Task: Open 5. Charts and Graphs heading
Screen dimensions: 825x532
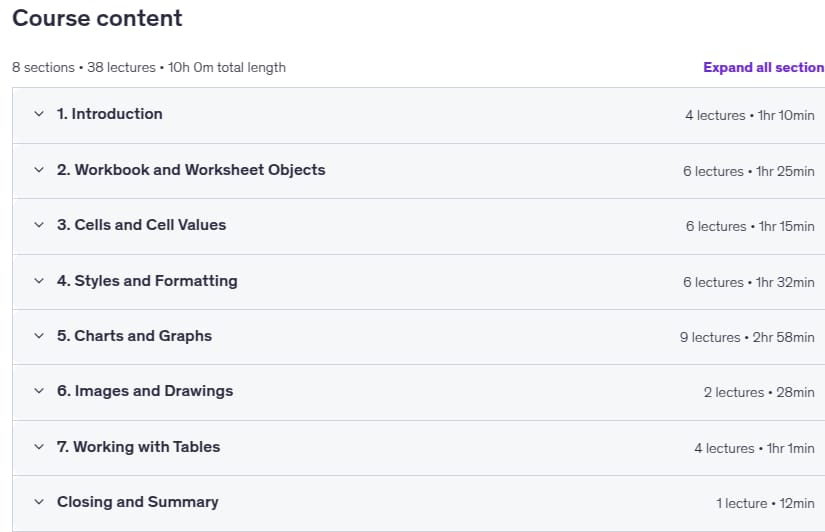Action: pos(134,336)
